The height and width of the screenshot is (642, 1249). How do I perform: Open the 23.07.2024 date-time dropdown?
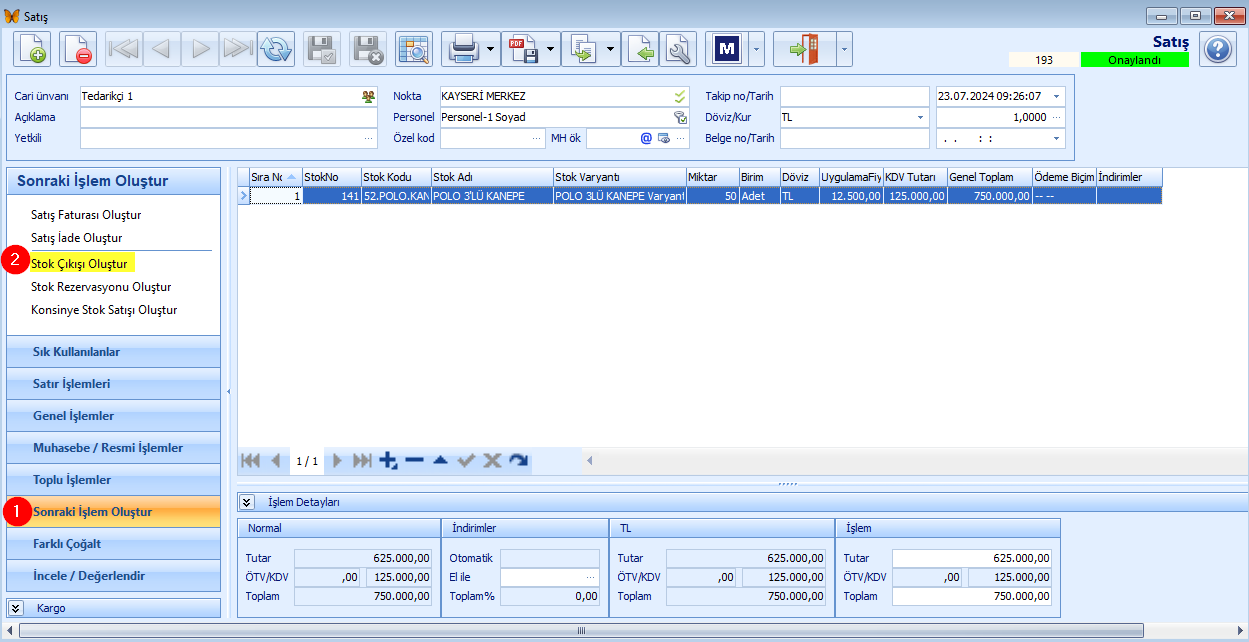coord(1056,96)
